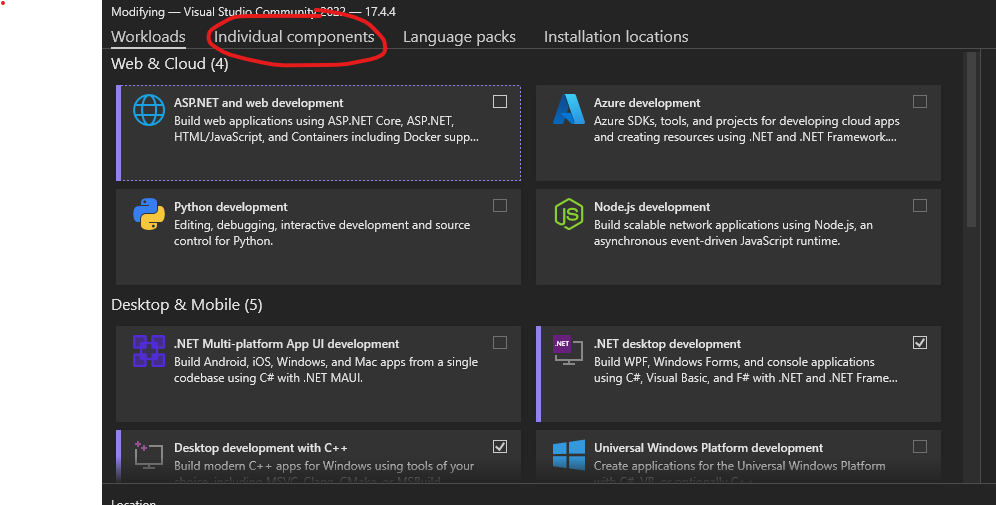Open the Individual components tab
The height and width of the screenshot is (505, 996).
(x=294, y=37)
